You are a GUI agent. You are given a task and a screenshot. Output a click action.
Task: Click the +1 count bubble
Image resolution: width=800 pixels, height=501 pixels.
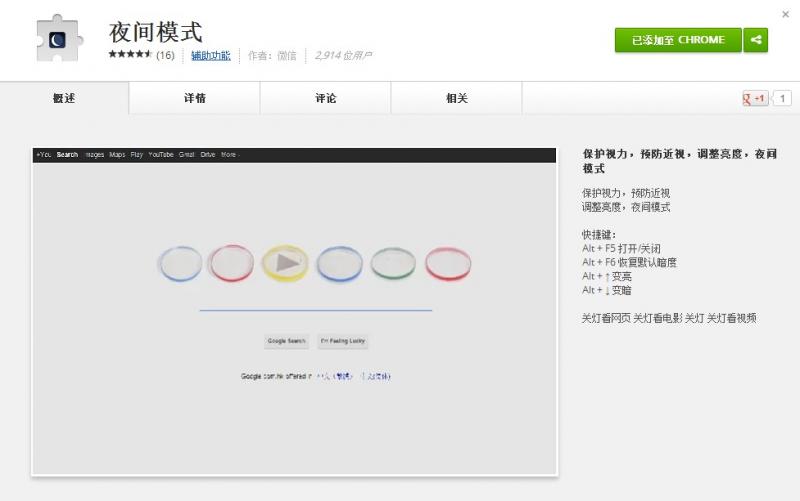point(782,98)
